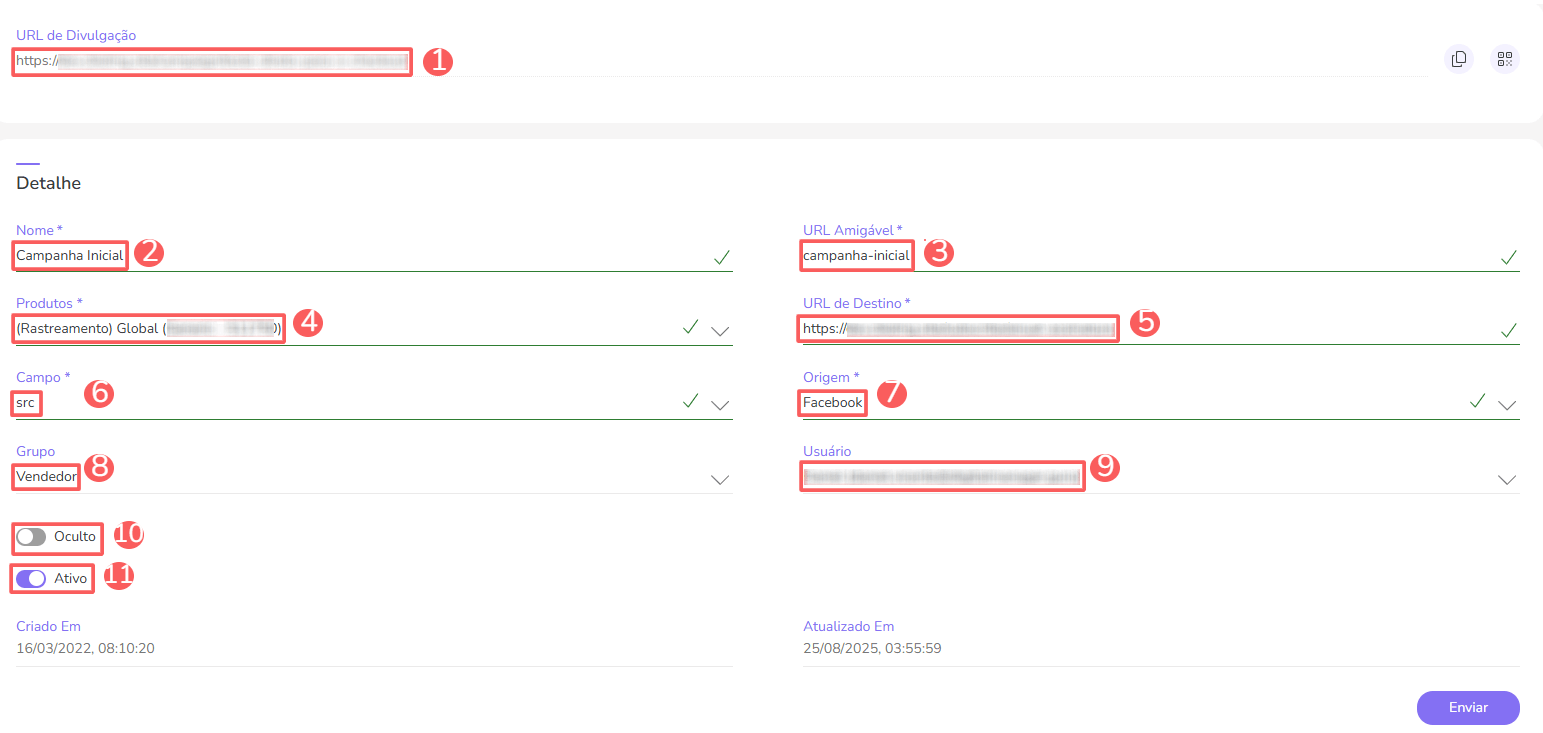Viewport: 1543px width, 733px height.
Task: Expand the Usuário dropdown
Action: [1507, 480]
